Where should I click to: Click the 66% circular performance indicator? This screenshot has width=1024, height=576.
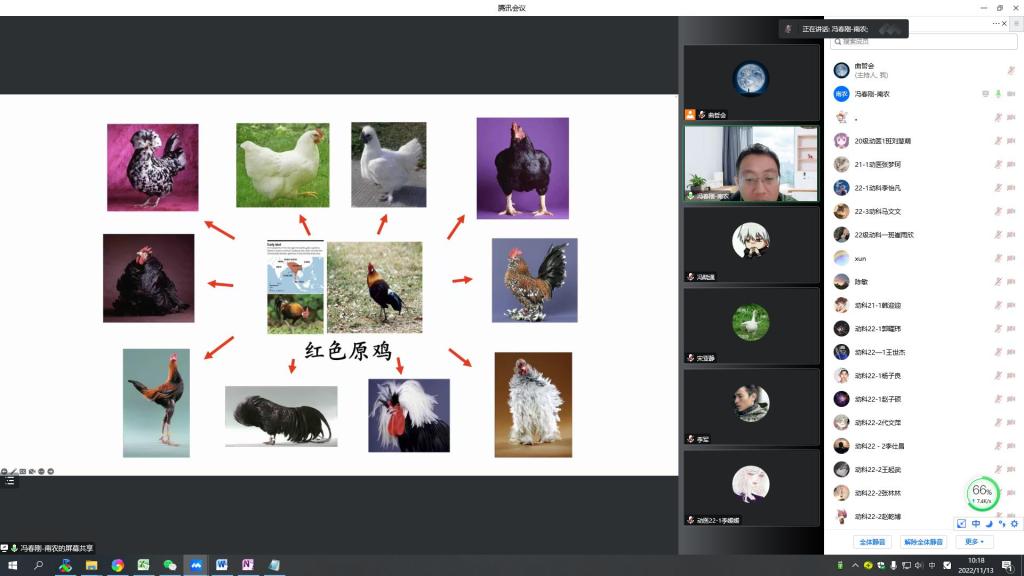tap(982, 492)
